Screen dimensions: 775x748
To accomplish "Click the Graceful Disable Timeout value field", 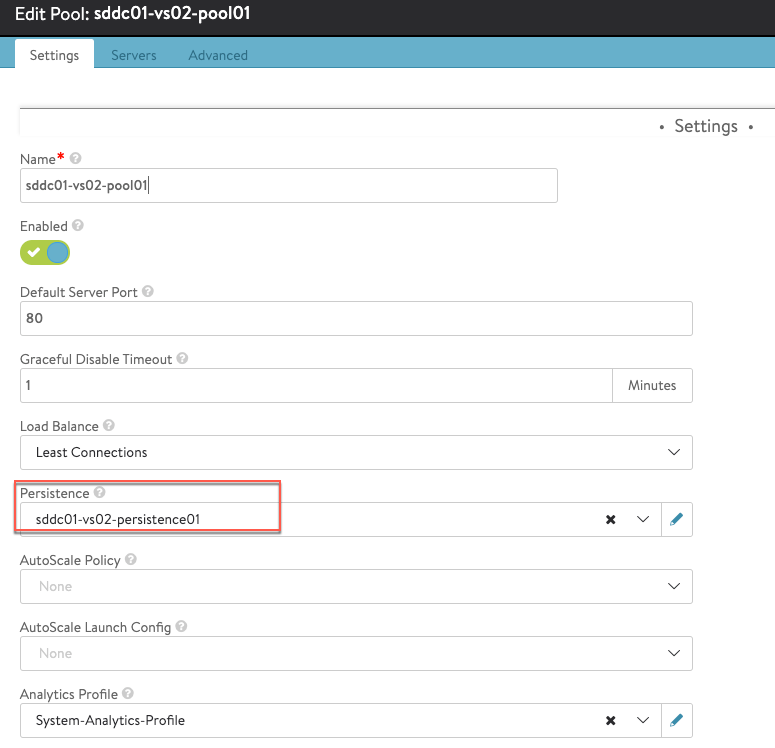I will (x=315, y=385).
